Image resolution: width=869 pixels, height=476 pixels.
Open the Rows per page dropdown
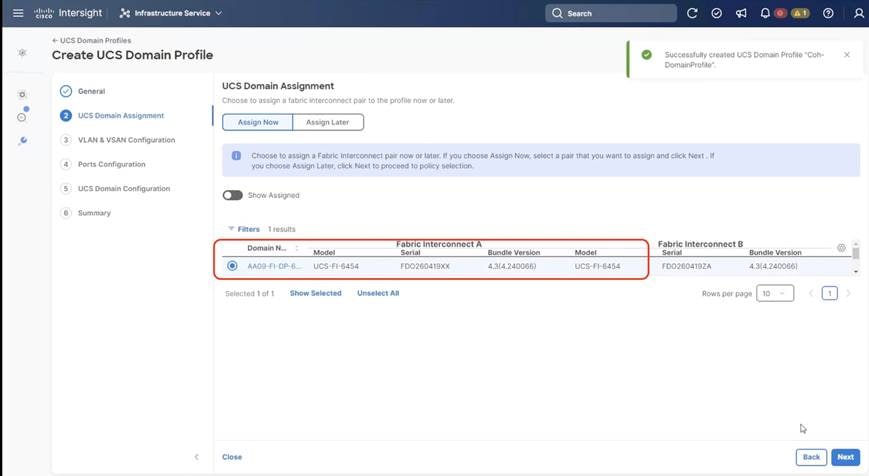point(775,293)
